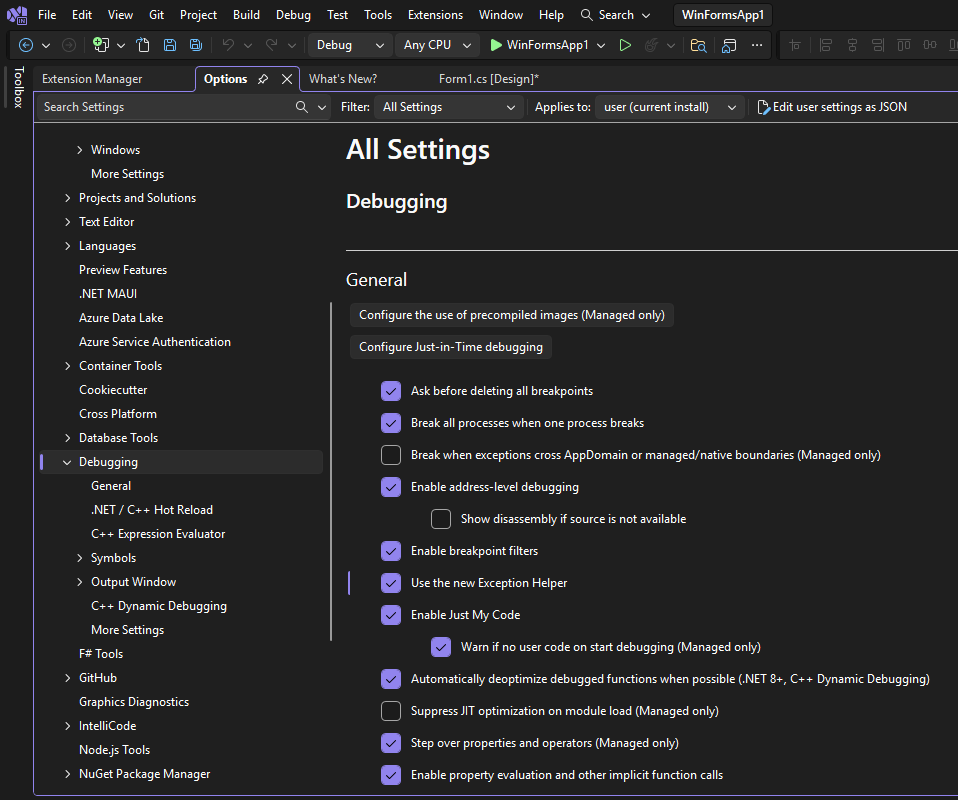Image resolution: width=958 pixels, height=800 pixels.
Task: Toggle Automatically deoptimize debugged functions checkbox
Action: coord(391,679)
